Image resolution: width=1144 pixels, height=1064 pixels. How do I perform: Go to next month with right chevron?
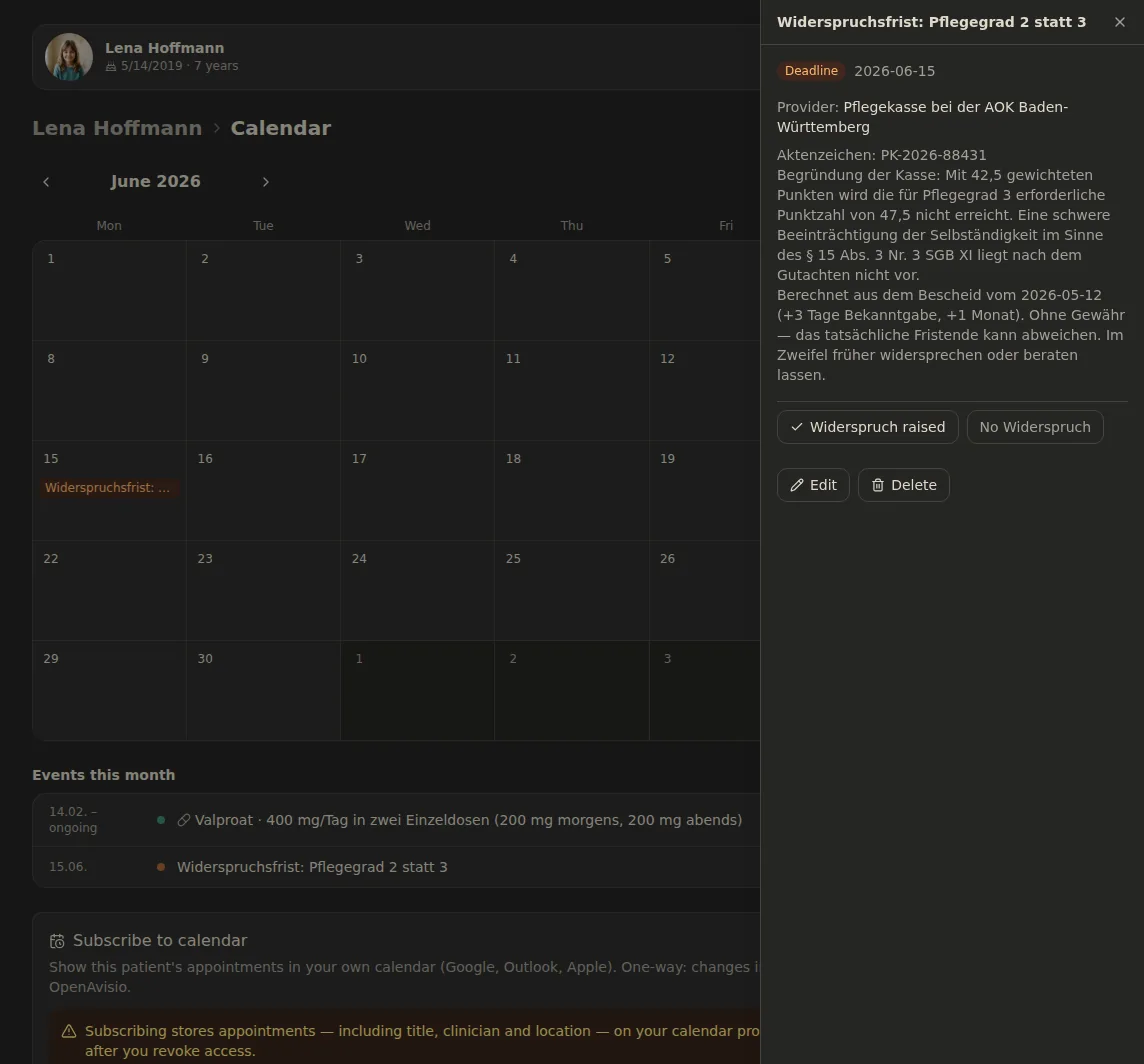(x=266, y=182)
